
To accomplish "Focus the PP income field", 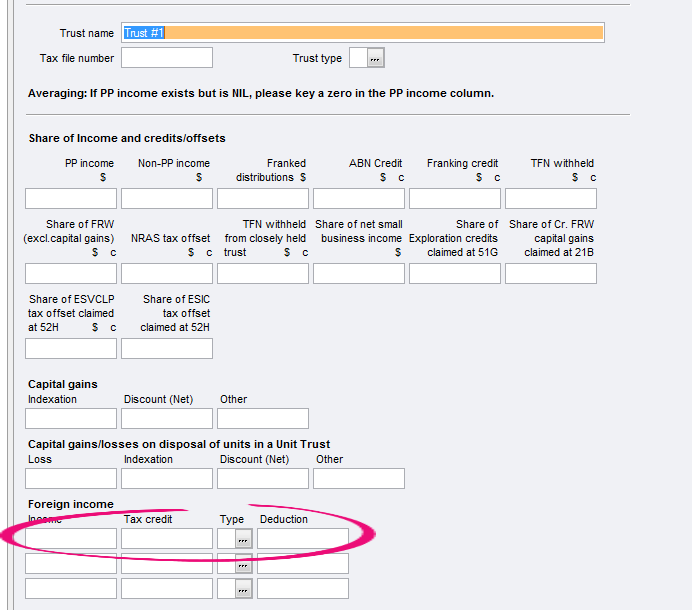I will pos(71,198).
